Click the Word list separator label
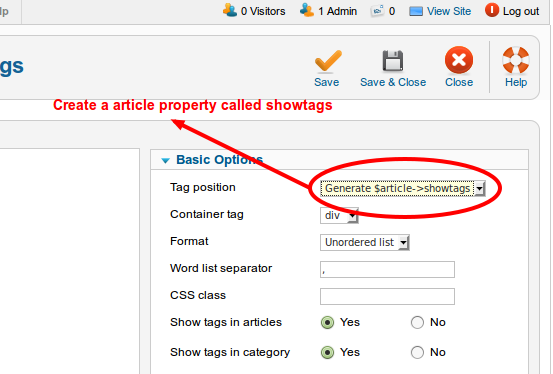The width and height of the screenshot is (553, 374). coord(221,269)
